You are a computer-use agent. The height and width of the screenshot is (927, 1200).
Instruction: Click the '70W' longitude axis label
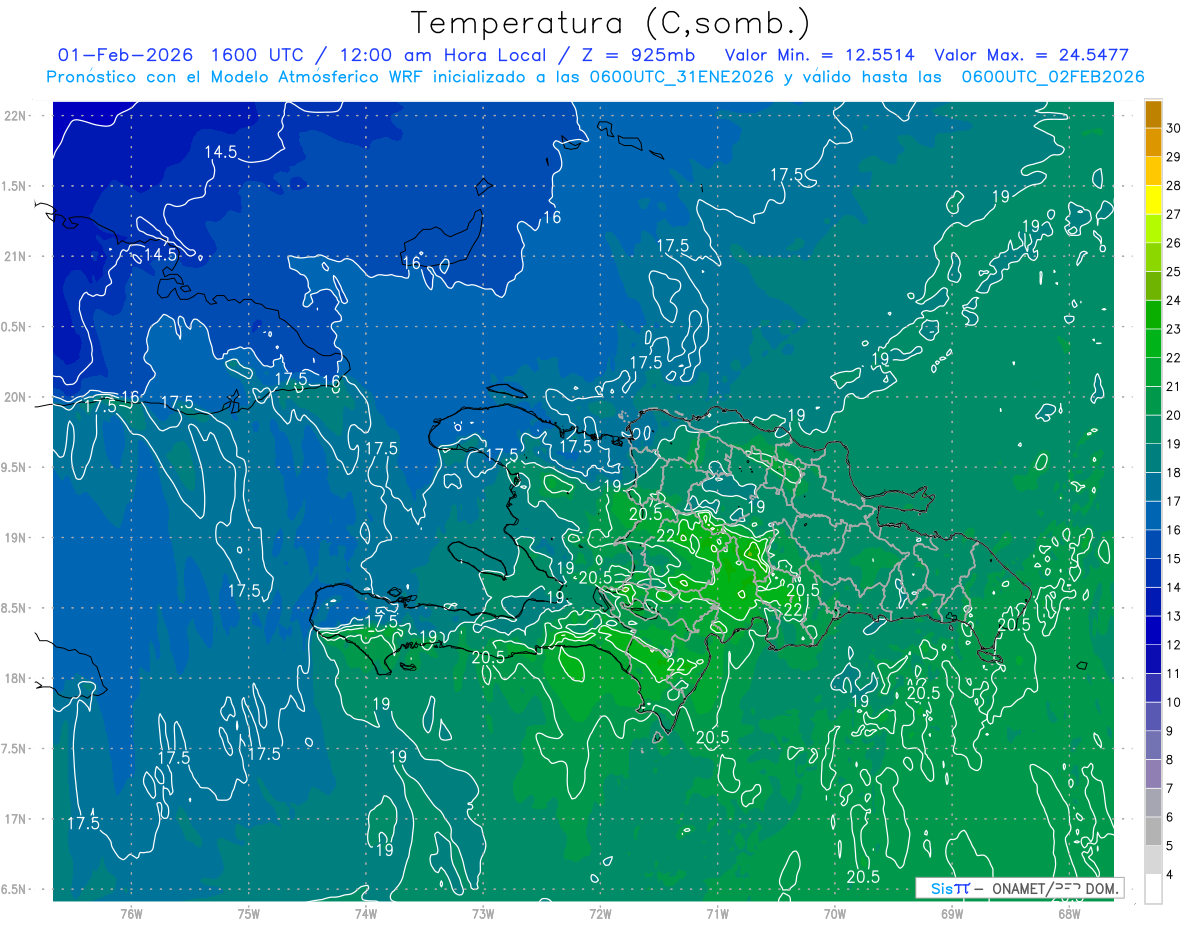tap(834, 914)
